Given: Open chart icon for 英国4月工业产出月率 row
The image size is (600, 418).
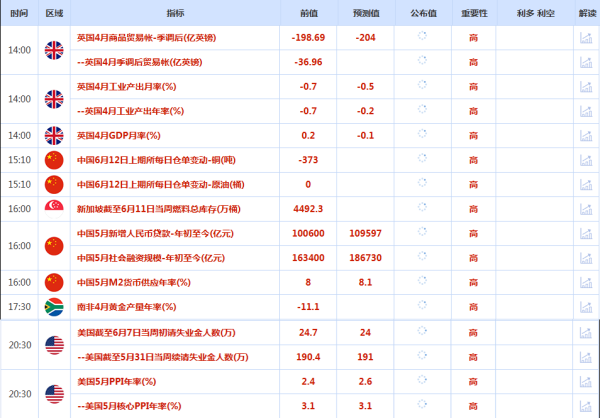Looking at the screenshot, I should (x=586, y=87).
